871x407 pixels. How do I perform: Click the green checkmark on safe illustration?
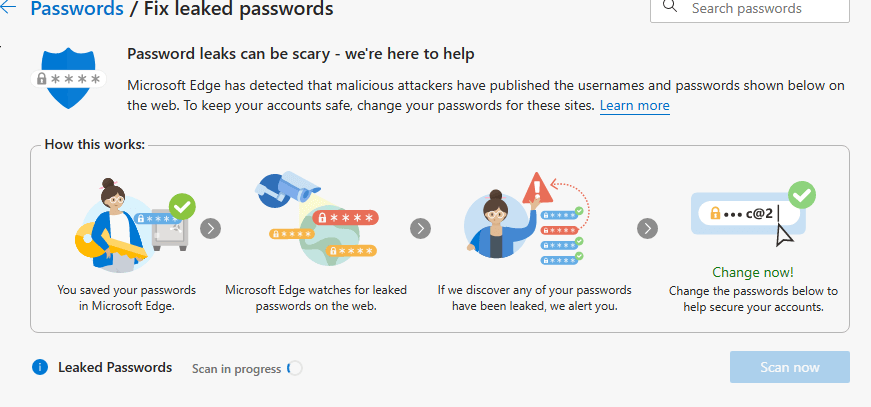[x=182, y=207]
